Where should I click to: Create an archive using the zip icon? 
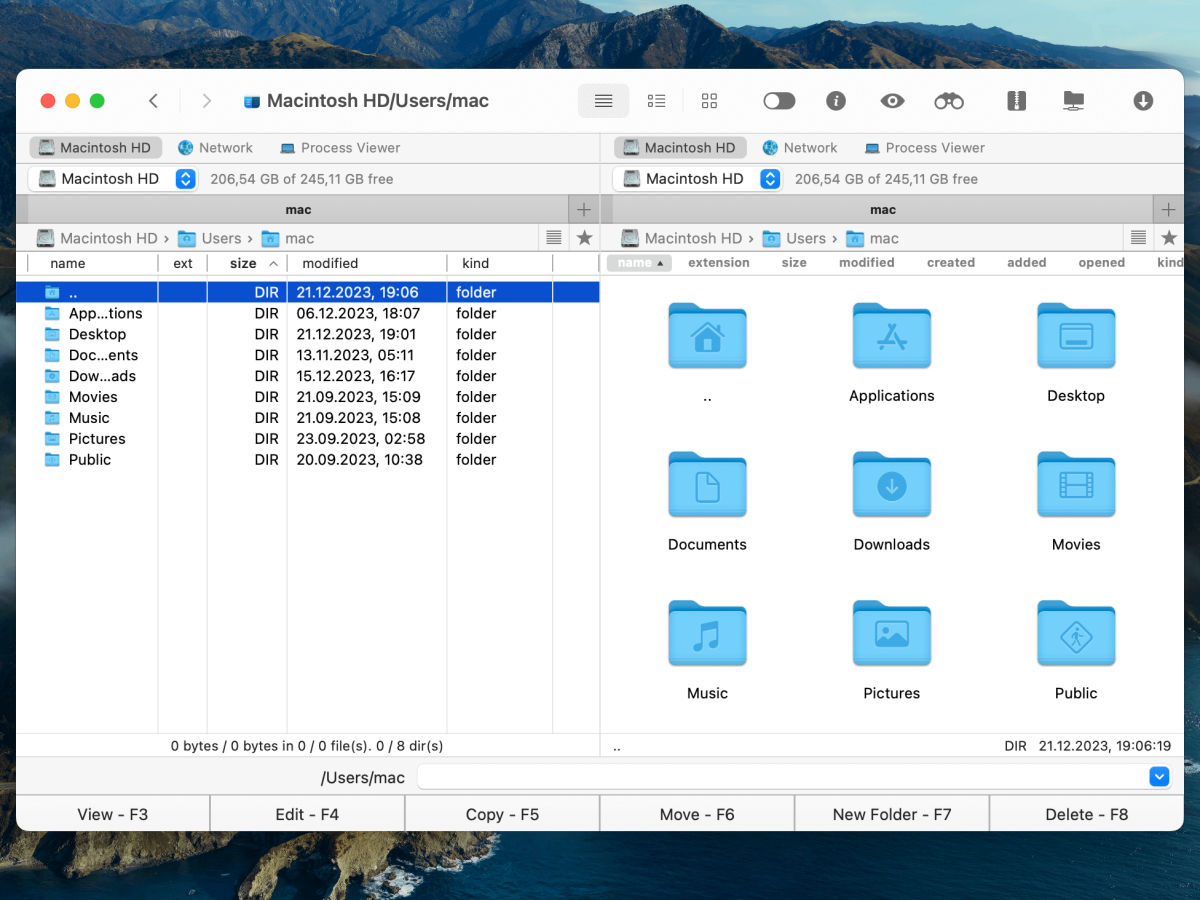click(1016, 100)
